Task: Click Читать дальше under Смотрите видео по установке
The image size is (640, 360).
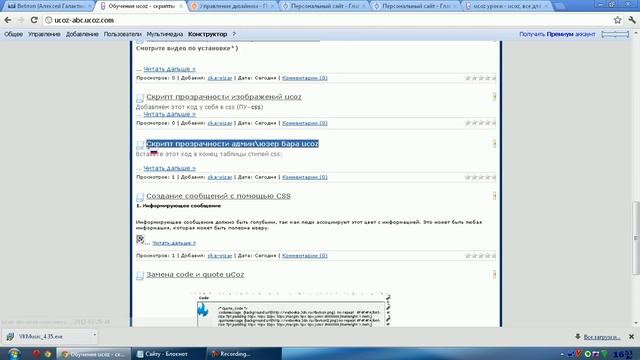Action: tap(169, 69)
